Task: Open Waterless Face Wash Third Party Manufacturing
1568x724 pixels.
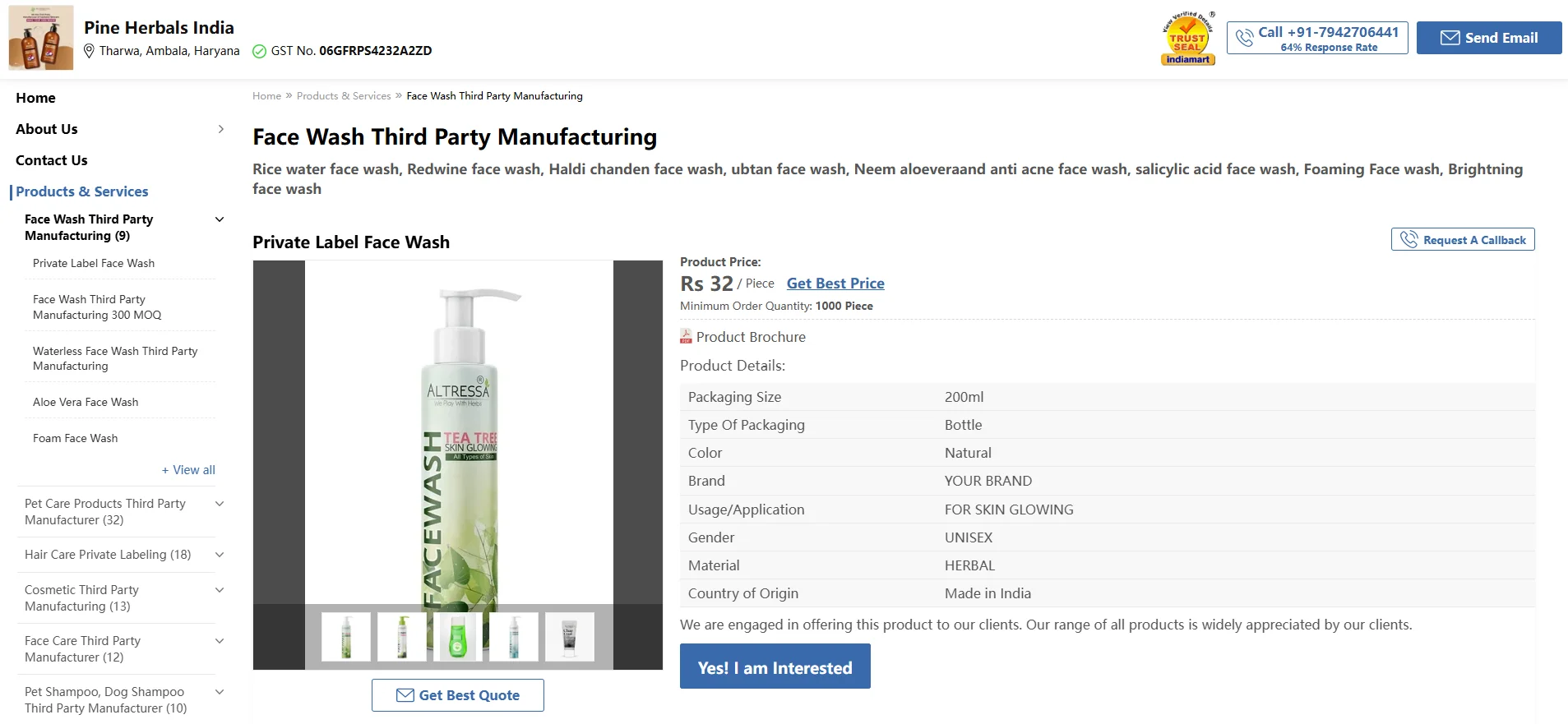Action: pos(115,358)
